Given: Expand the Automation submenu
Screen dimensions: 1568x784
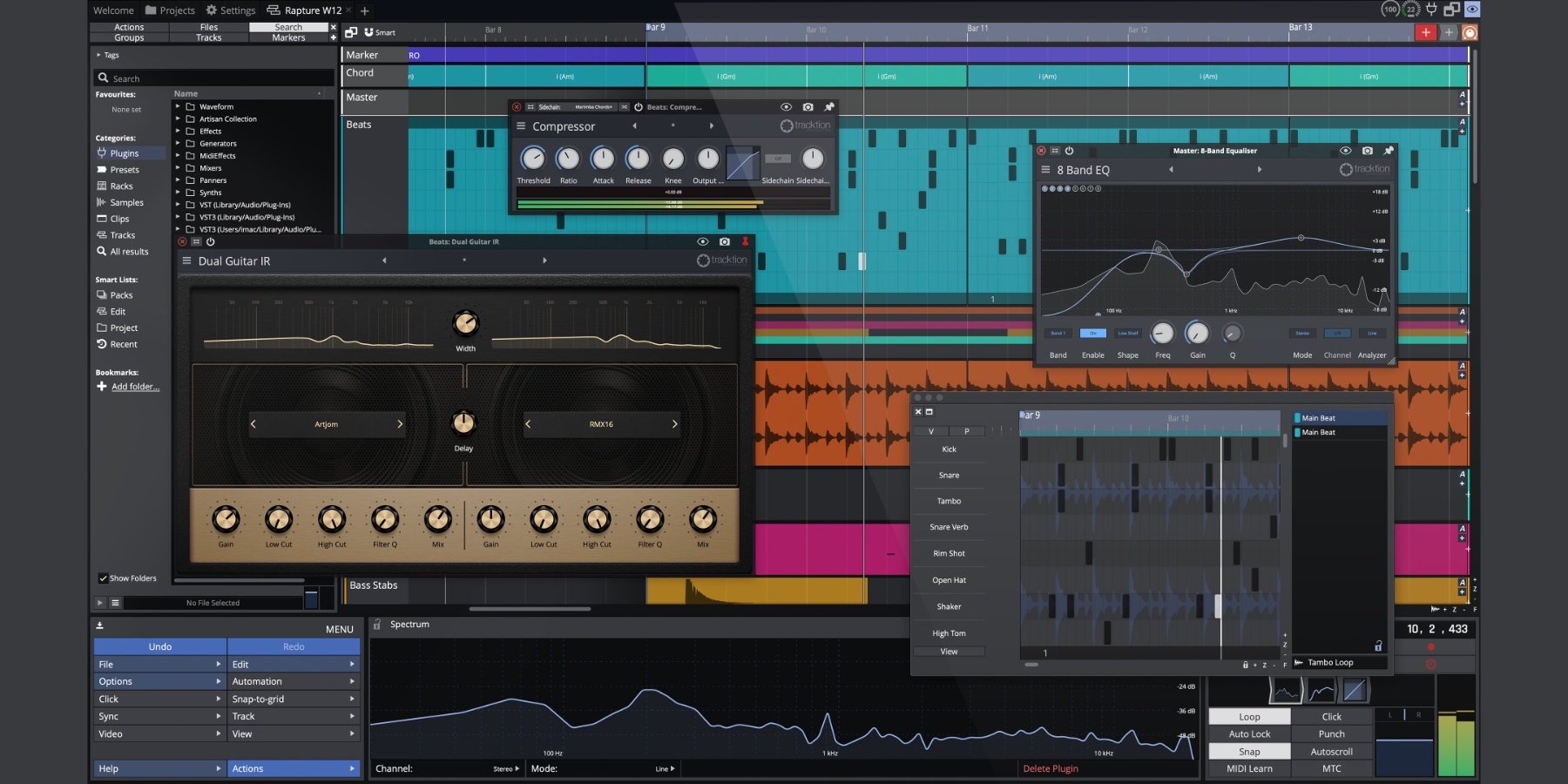Looking at the screenshot, I should (x=293, y=681).
